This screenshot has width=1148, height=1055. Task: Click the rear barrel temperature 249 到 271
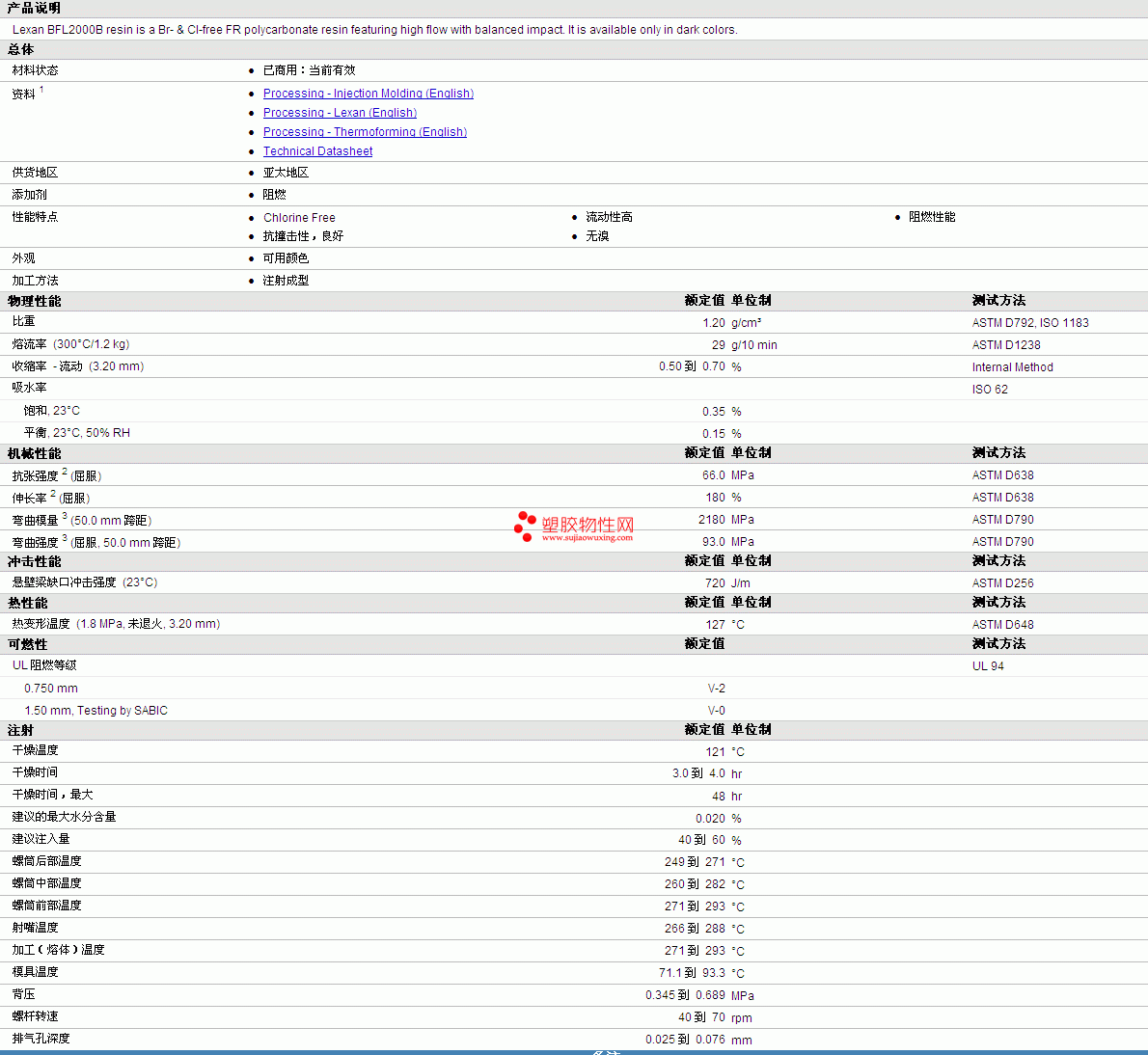tap(695, 862)
